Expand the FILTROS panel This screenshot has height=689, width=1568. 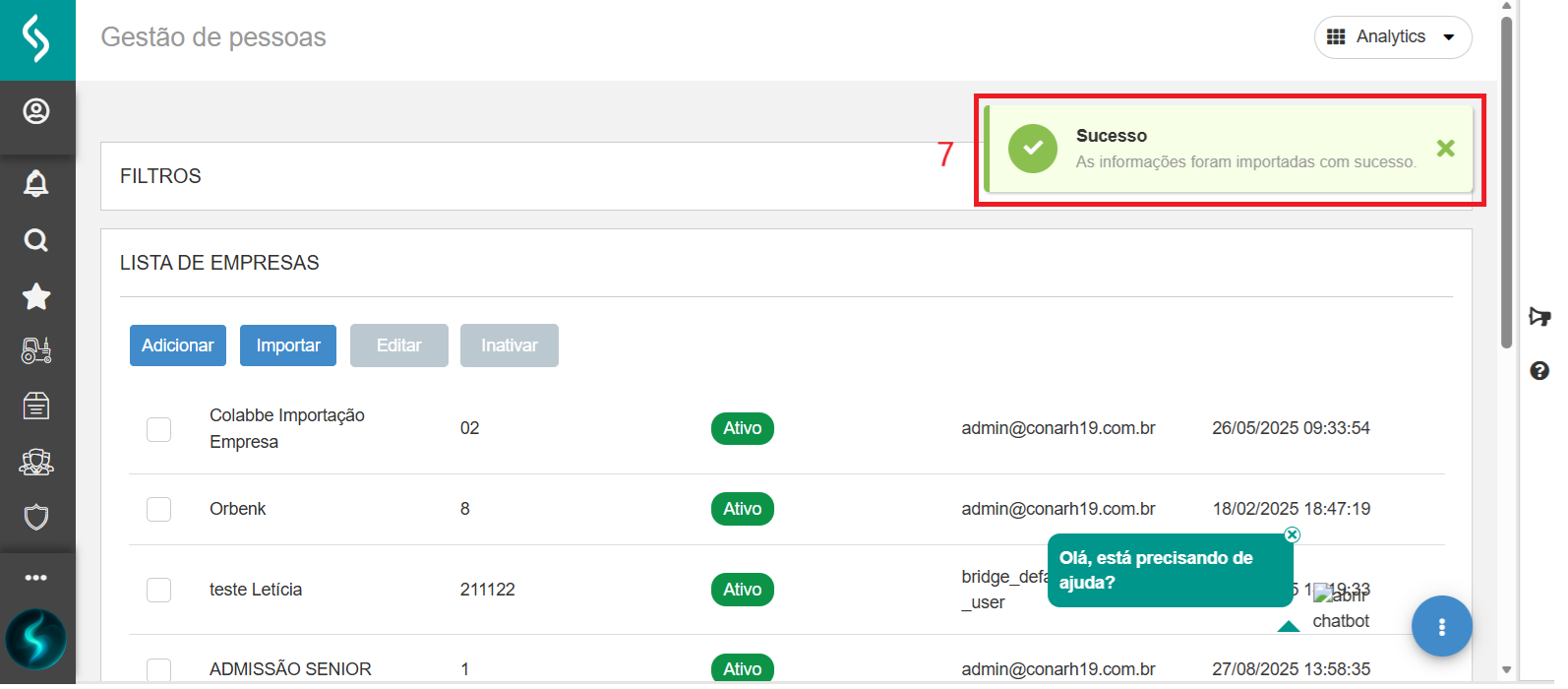coord(160,176)
